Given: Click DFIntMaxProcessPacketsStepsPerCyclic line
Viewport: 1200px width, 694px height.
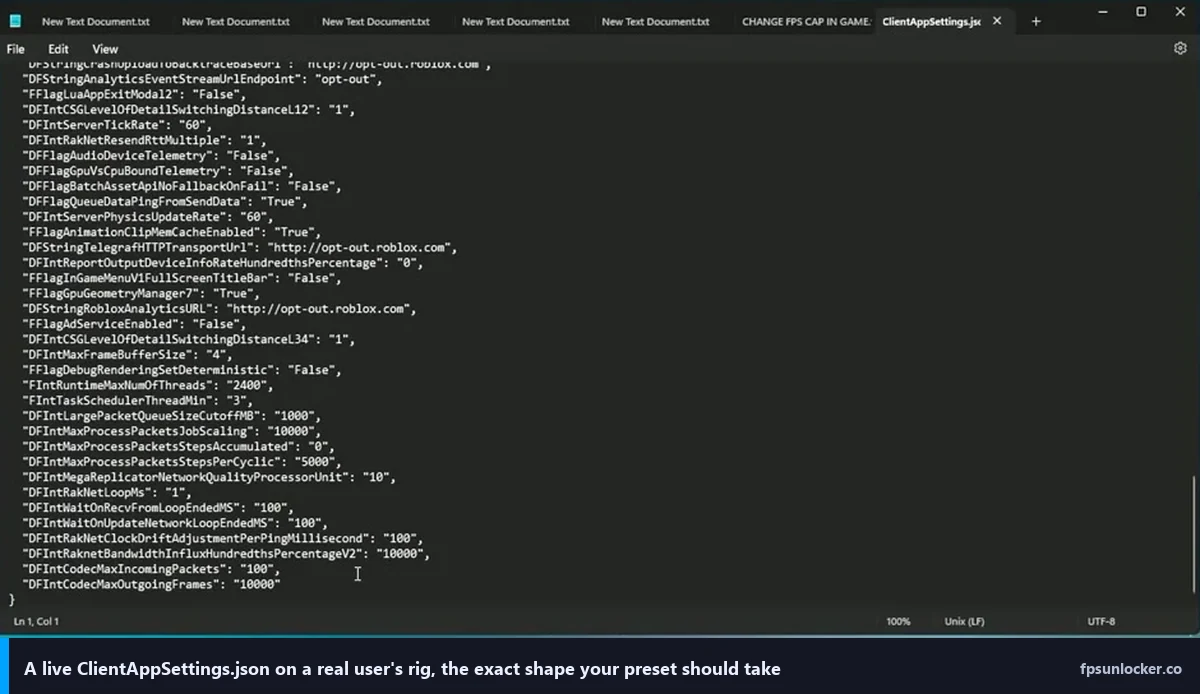Looking at the screenshot, I should [x=182, y=462].
